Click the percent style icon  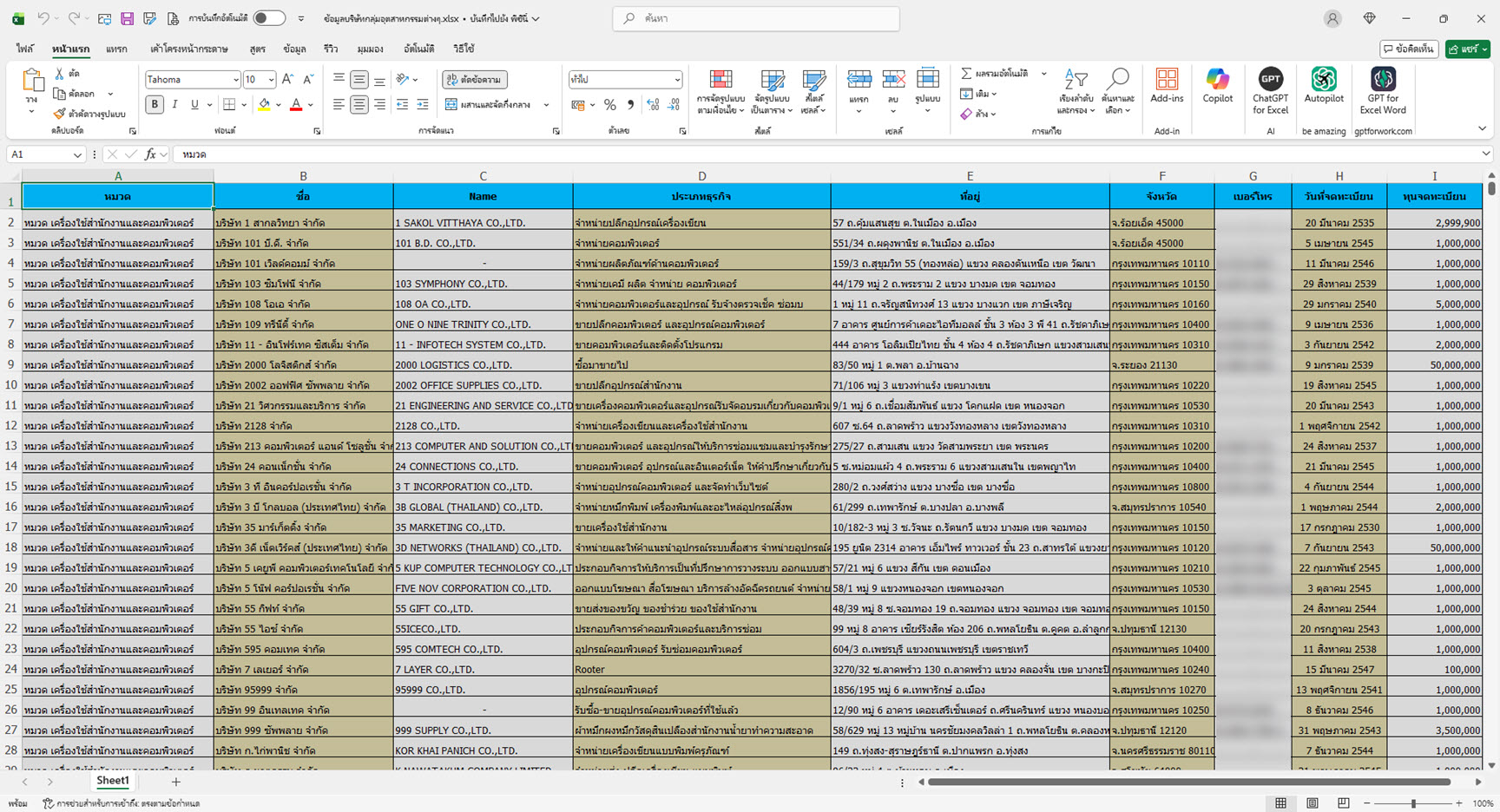point(610,105)
